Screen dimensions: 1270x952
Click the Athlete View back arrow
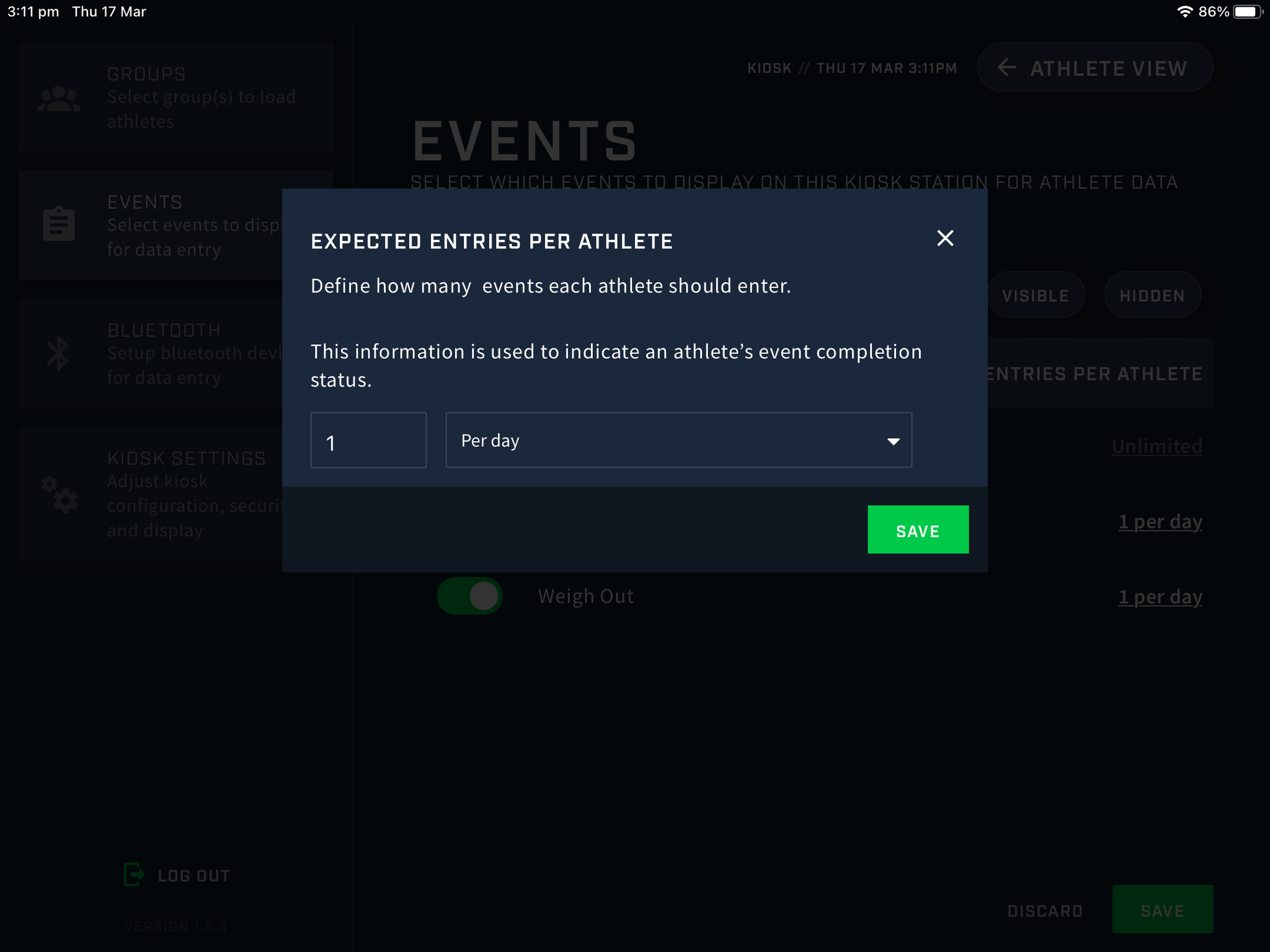point(1006,68)
